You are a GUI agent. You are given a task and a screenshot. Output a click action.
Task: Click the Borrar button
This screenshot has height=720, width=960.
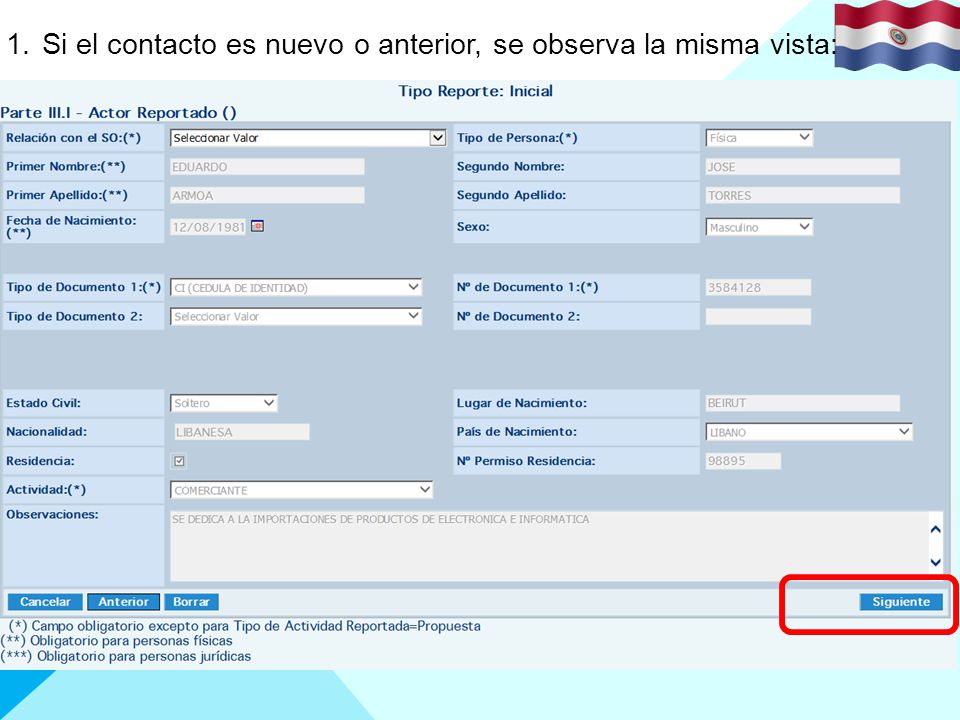[191, 602]
